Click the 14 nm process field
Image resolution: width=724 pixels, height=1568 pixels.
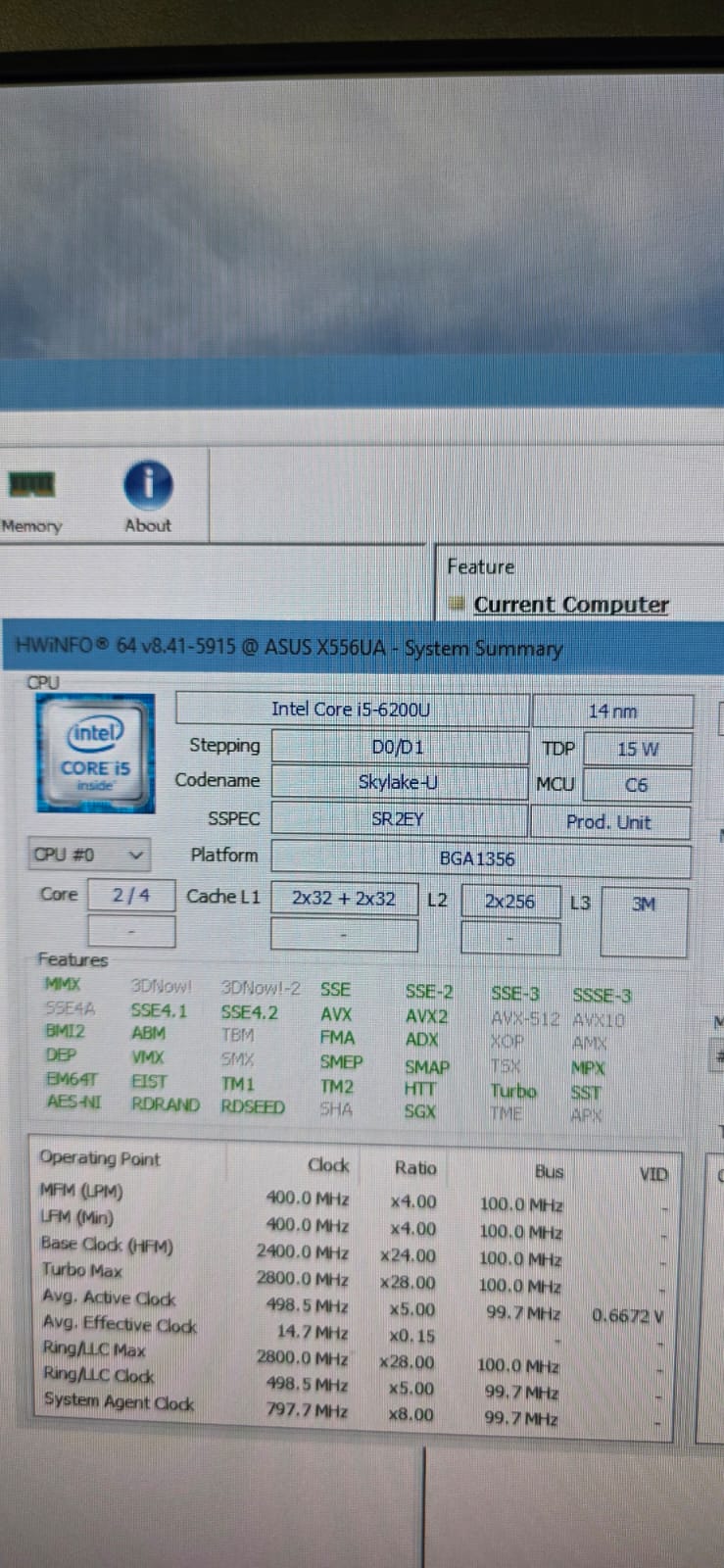pyautogui.click(x=613, y=711)
